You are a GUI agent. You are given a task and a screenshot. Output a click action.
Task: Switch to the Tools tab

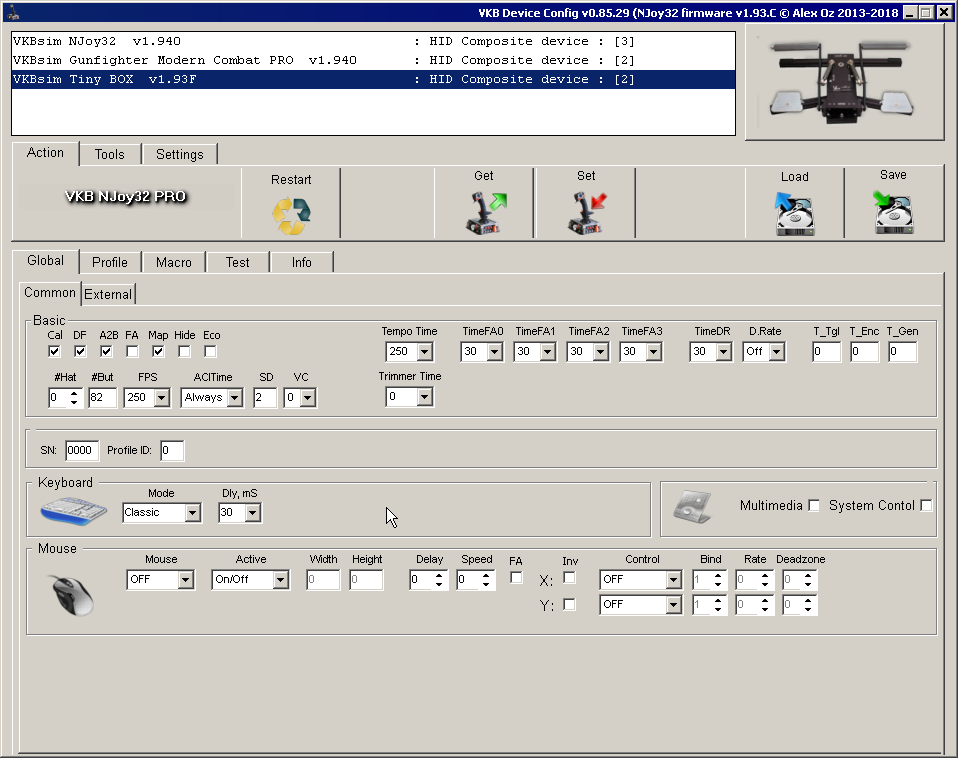[110, 155]
